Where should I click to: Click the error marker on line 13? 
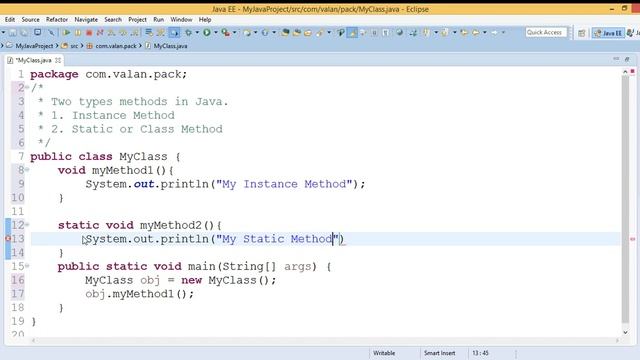(x=8, y=239)
